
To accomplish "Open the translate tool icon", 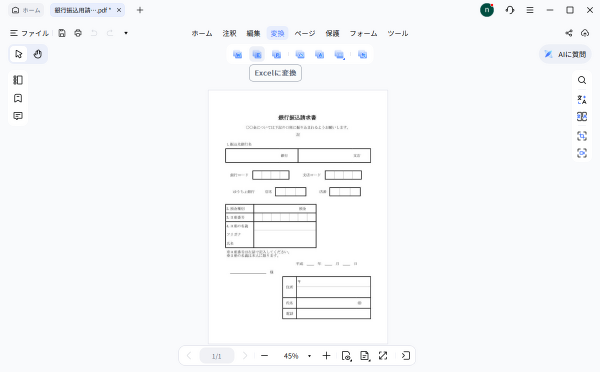I will [x=582, y=100].
